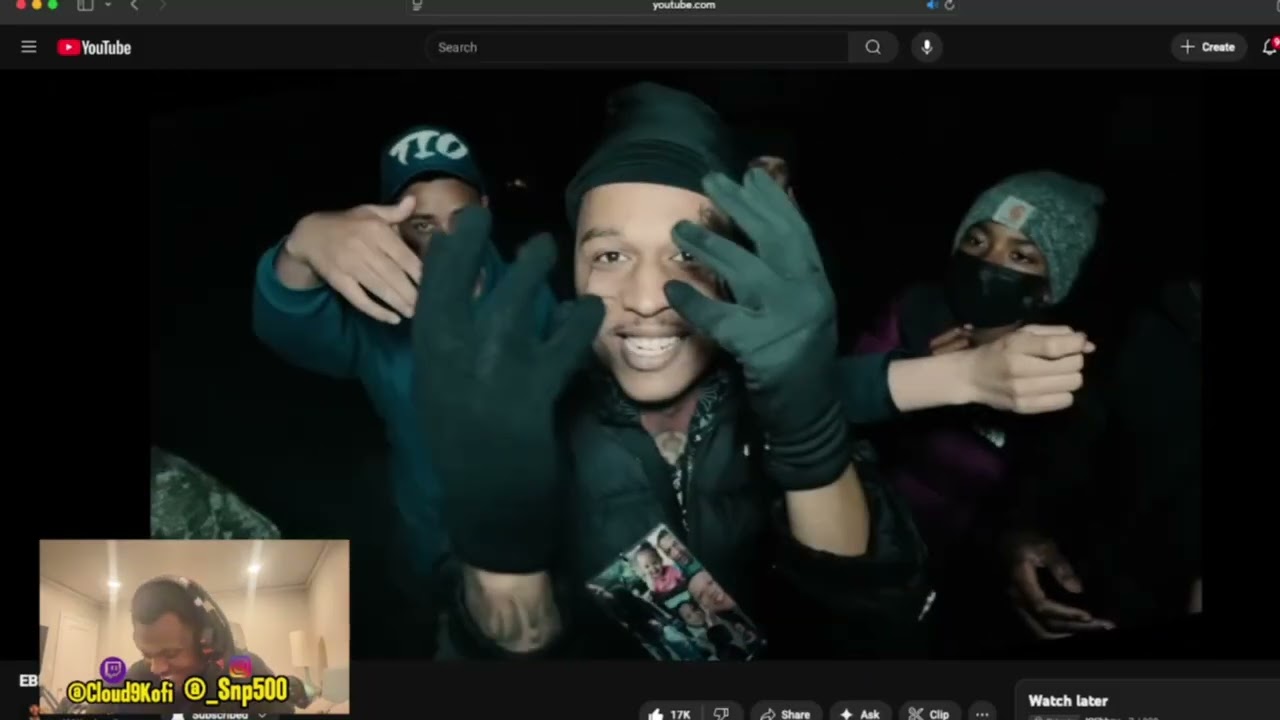Toggle Safari sidebar button

click(x=85, y=5)
